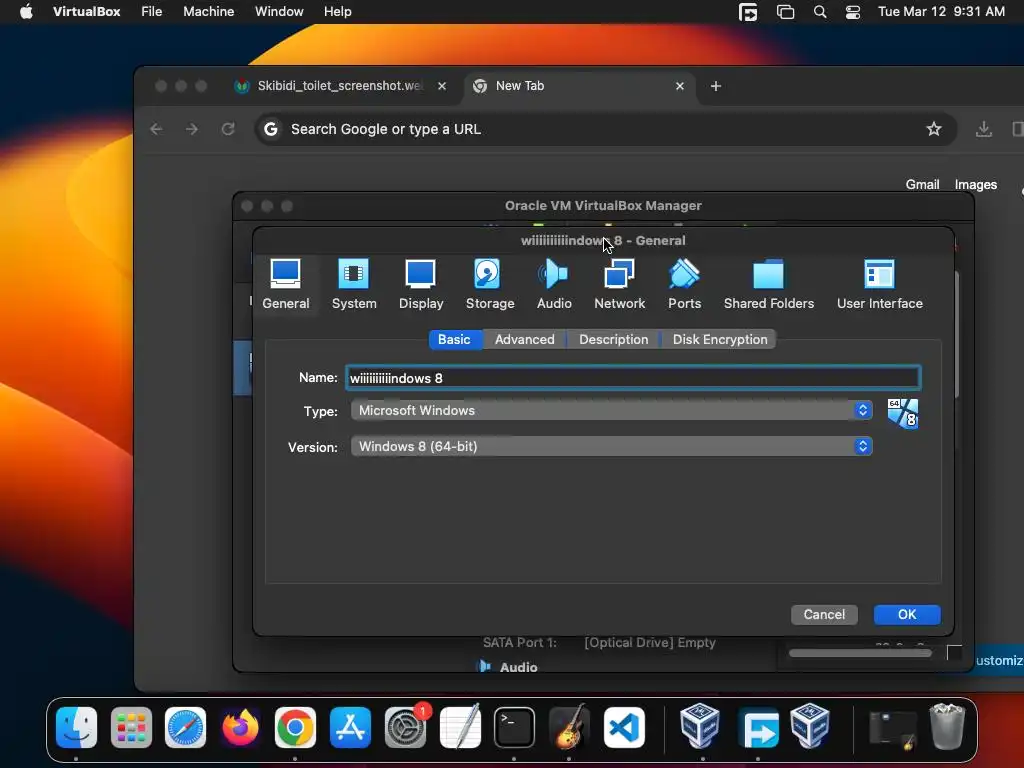Screen dimensions: 1024x768
Task: Click the VM Name text field
Action: (x=633, y=378)
